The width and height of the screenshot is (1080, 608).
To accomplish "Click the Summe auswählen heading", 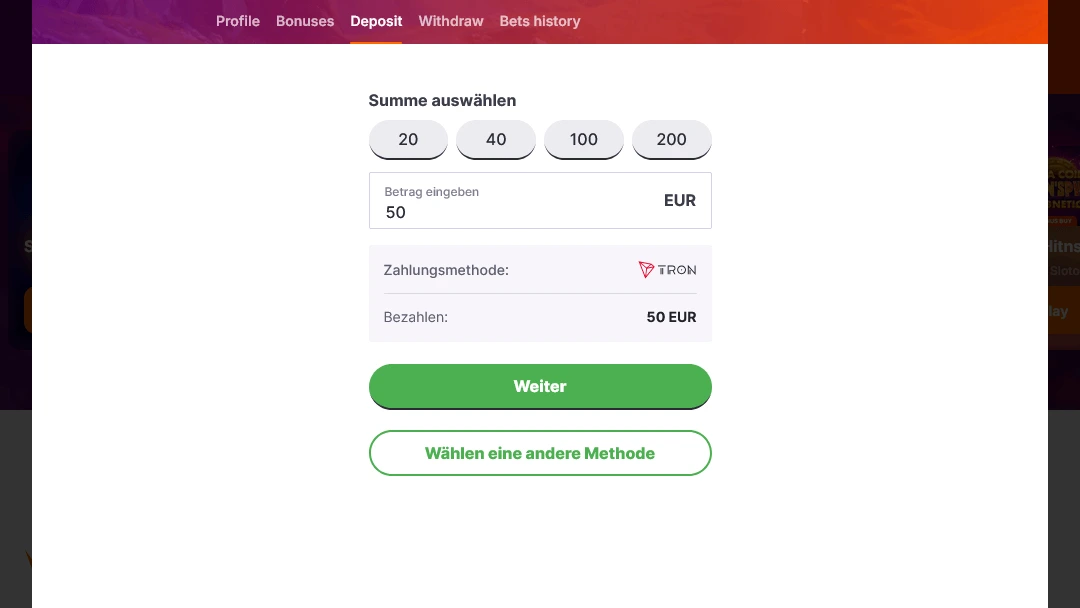I will 442,100.
